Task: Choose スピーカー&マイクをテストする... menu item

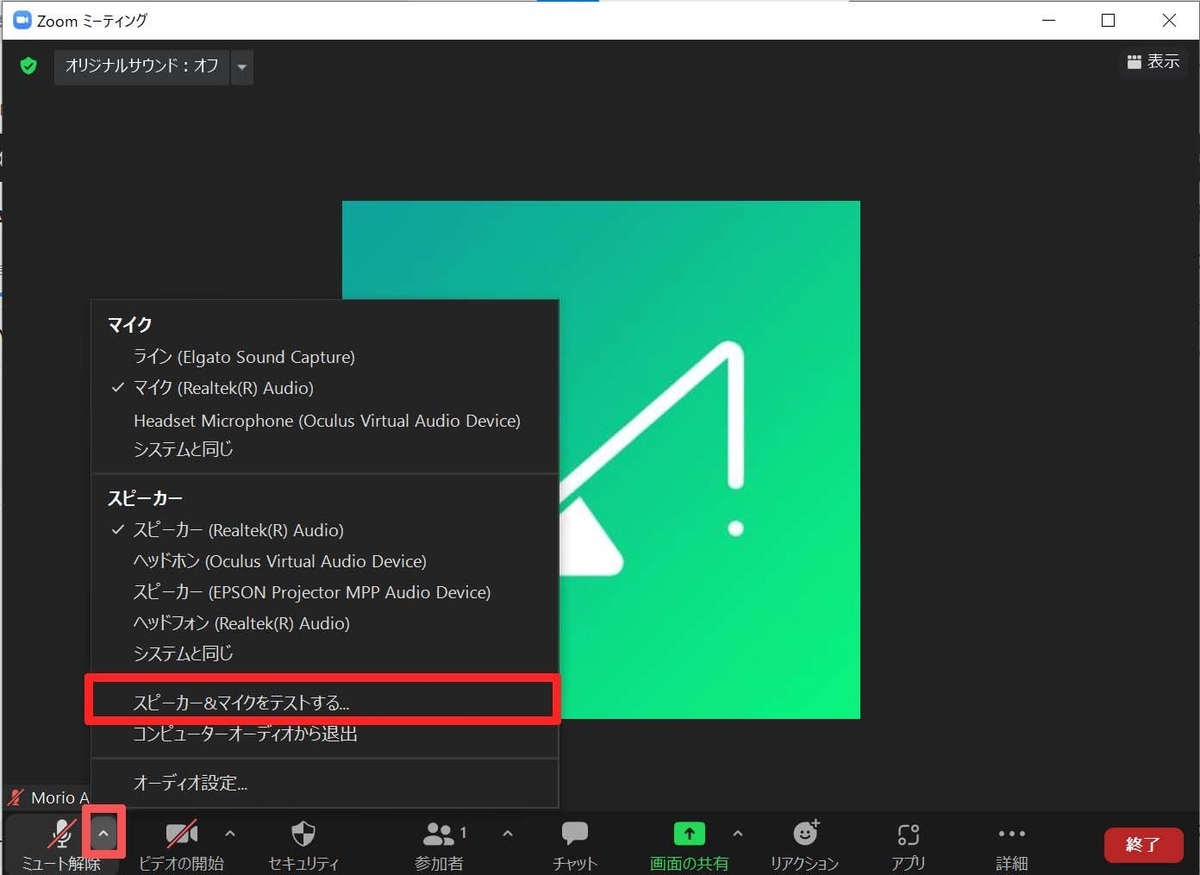Action: (324, 703)
